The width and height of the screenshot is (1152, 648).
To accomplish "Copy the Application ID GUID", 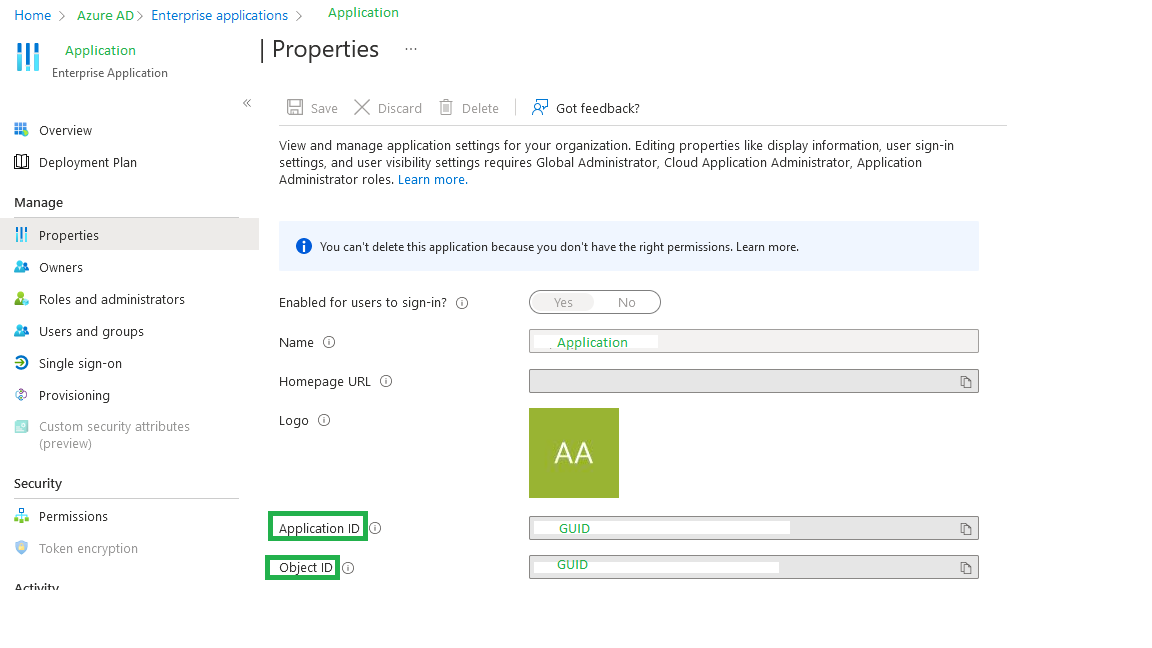I will [x=965, y=528].
